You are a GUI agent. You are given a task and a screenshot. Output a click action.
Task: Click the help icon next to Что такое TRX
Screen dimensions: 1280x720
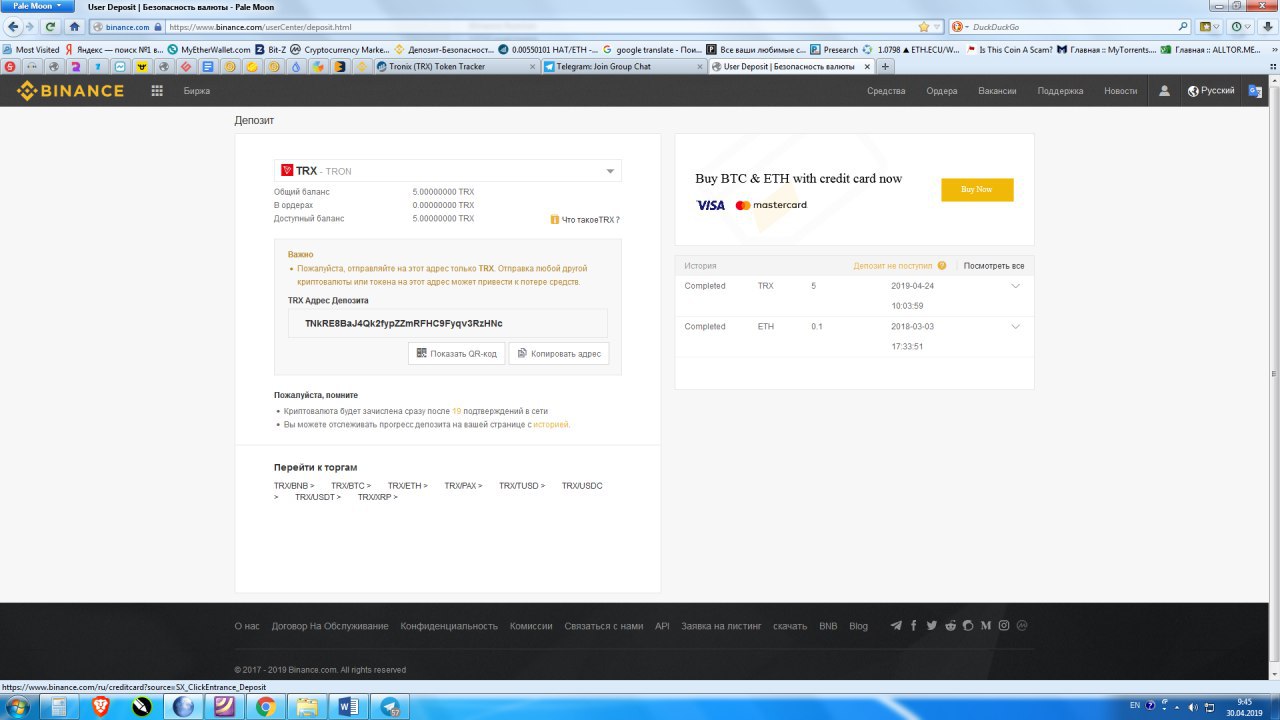tap(554, 219)
